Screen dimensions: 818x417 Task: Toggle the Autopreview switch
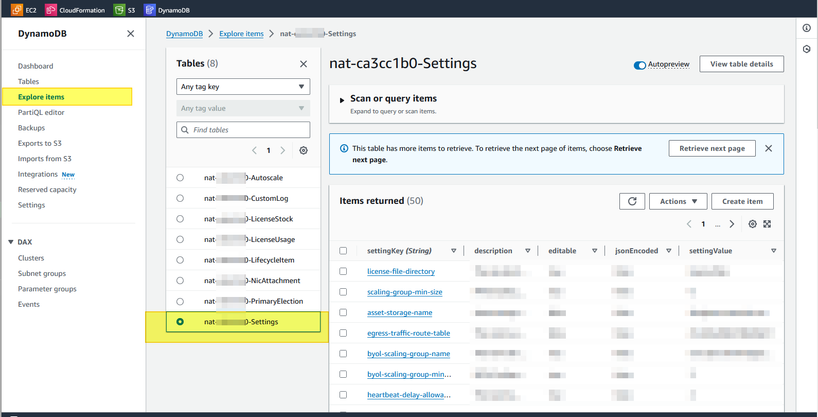(x=640, y=65)
